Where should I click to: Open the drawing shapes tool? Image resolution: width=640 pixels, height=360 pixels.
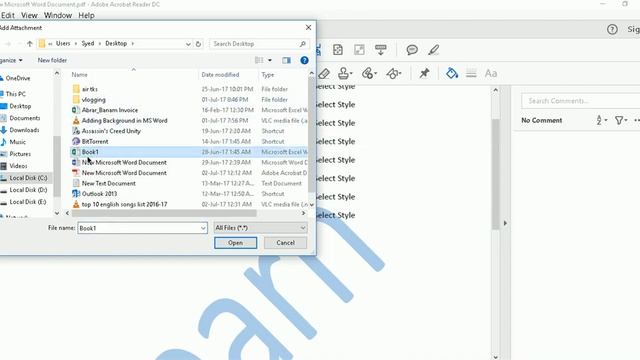point(394,73)
